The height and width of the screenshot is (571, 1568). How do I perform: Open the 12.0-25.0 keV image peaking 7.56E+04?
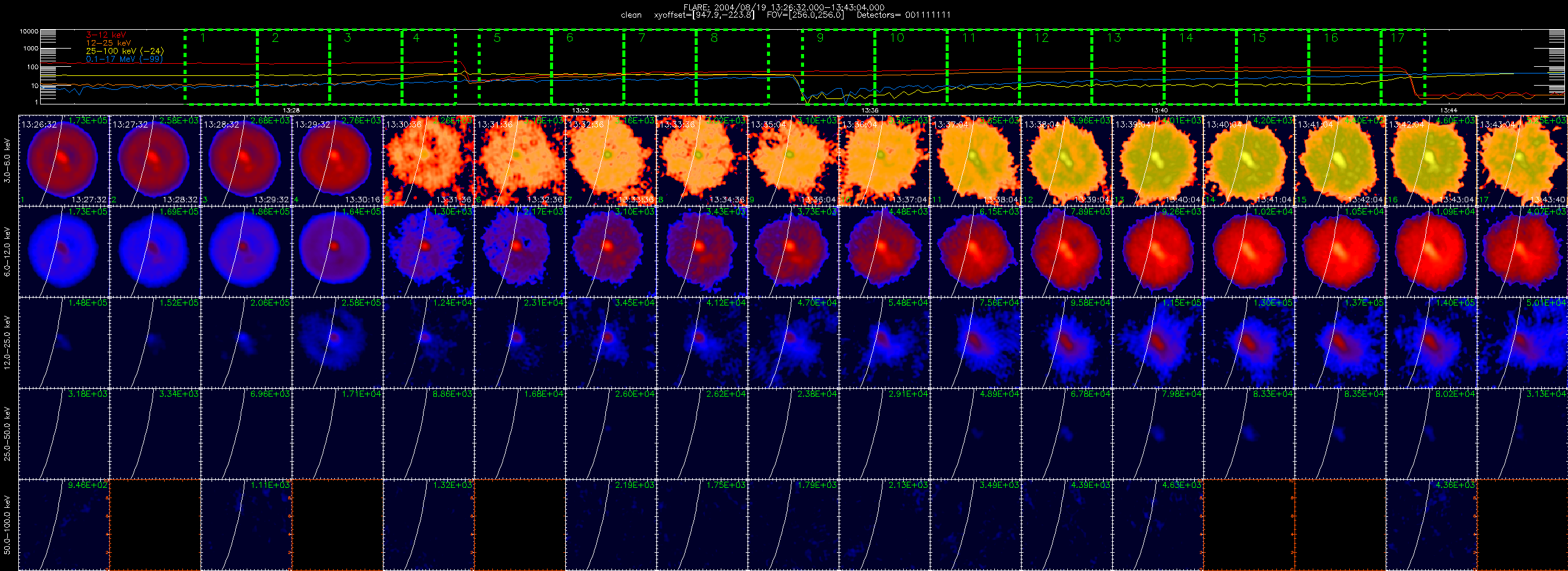click(975, 343)
